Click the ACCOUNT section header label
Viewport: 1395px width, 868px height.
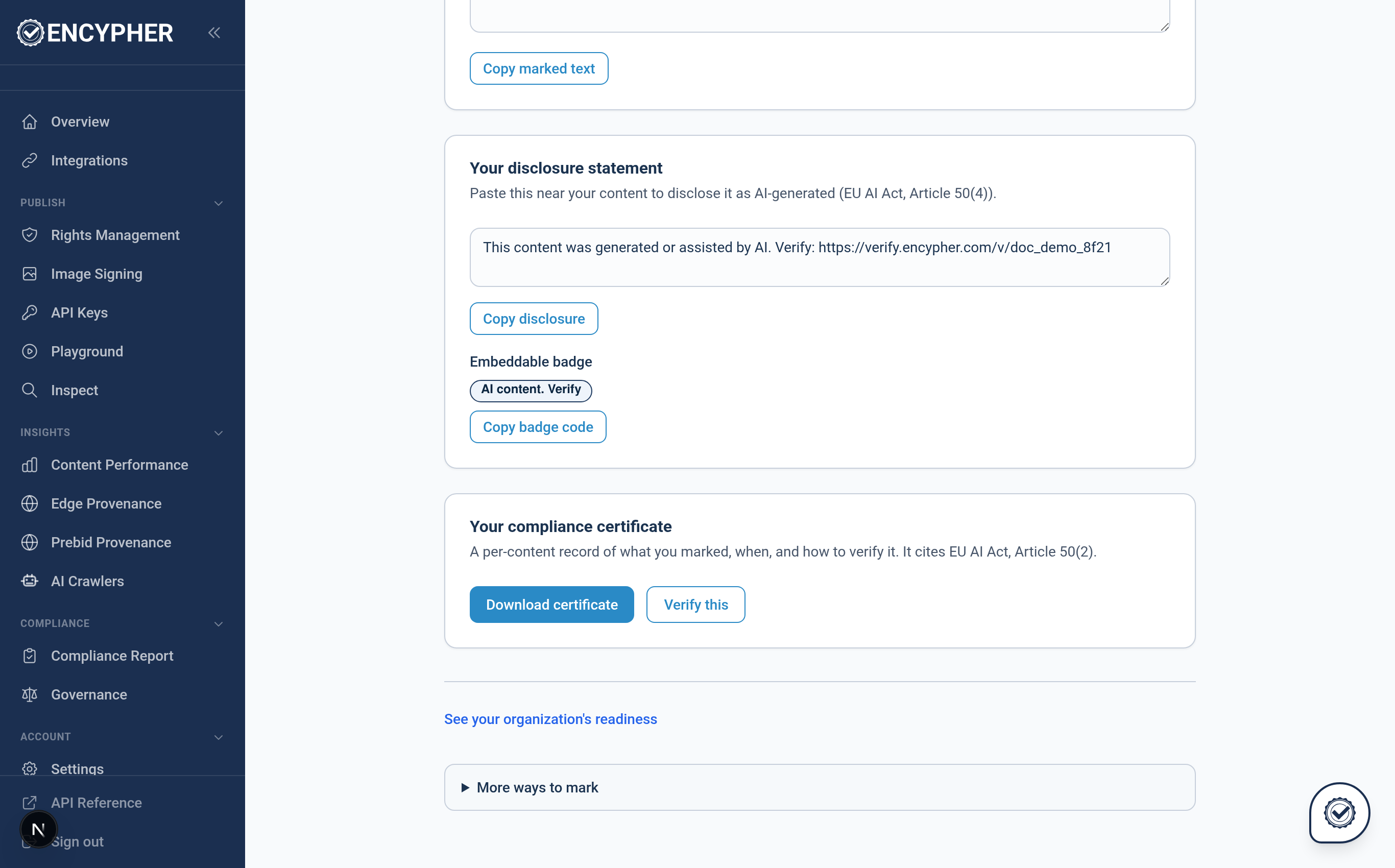tap(45, 737)
